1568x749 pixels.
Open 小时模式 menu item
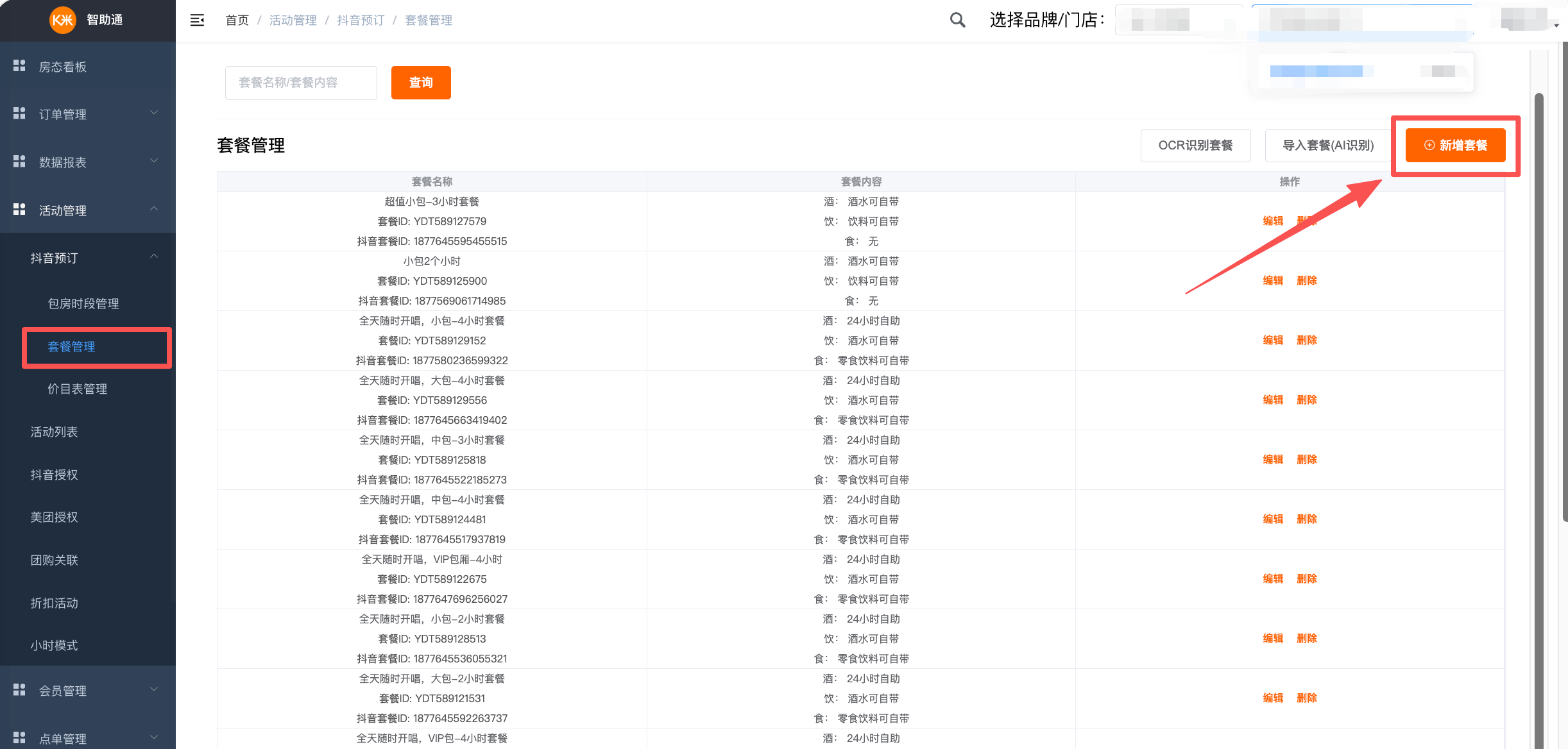click(54, 645)
